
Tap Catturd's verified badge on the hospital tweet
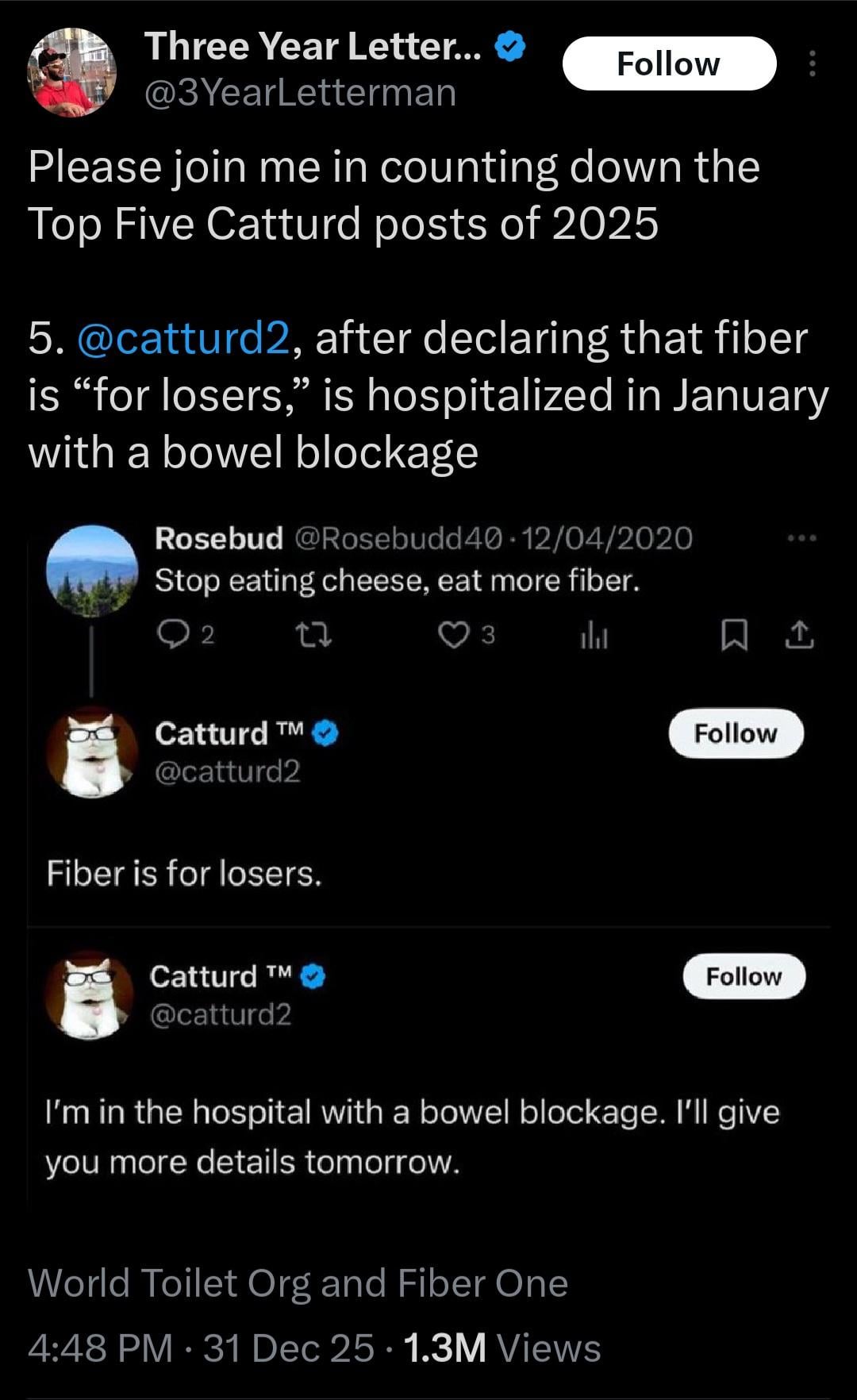pos(314,976)
